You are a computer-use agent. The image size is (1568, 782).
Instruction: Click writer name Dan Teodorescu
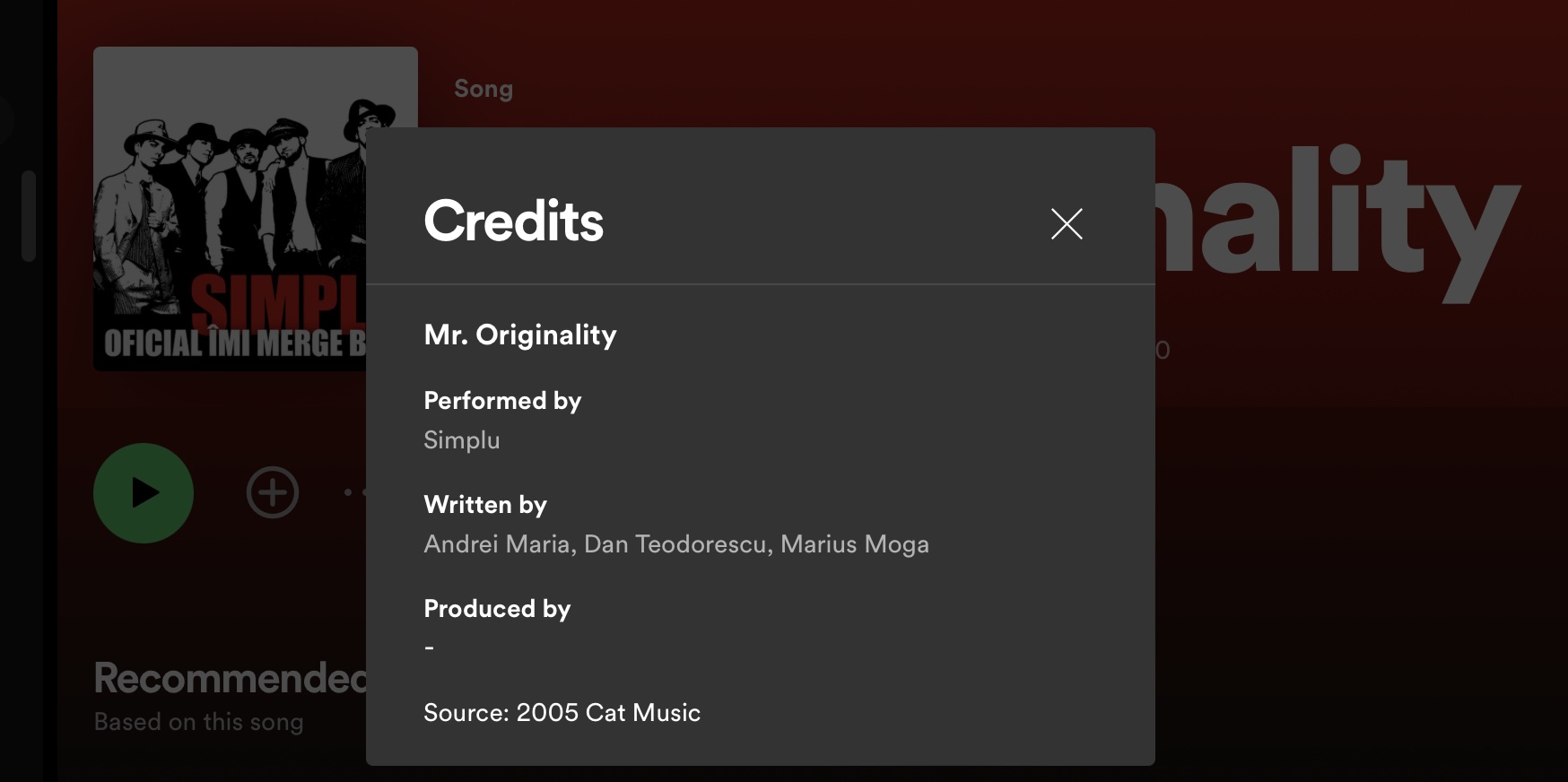coord(676,544)
